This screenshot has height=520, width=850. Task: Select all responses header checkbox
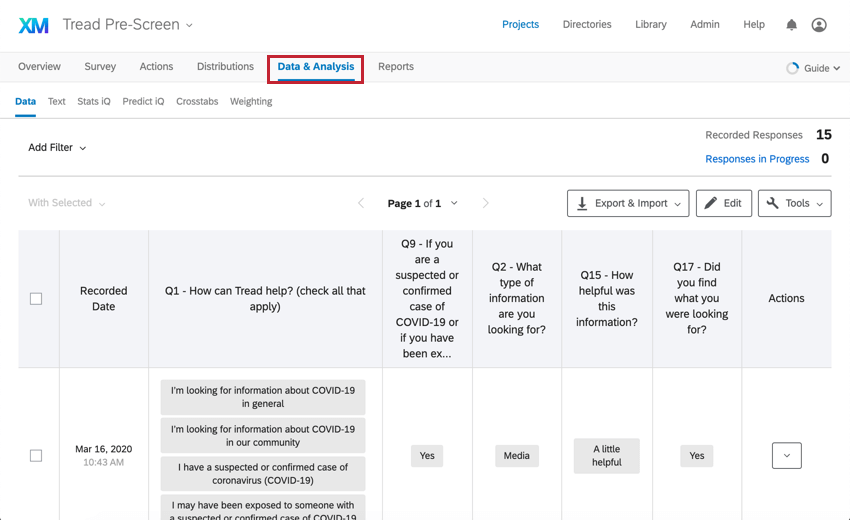[36, 299]
